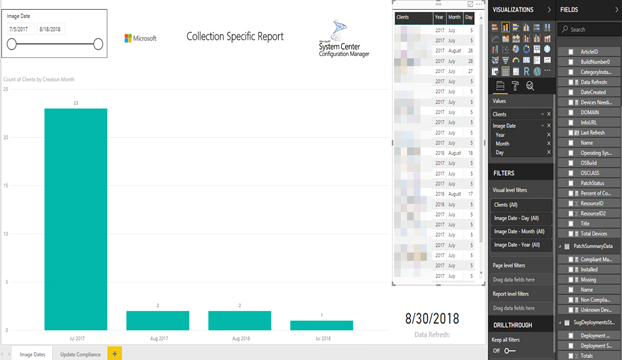Select the 100% stacked column chart visualization
Screen dimensions: 622x360
[x=547, y=27]
